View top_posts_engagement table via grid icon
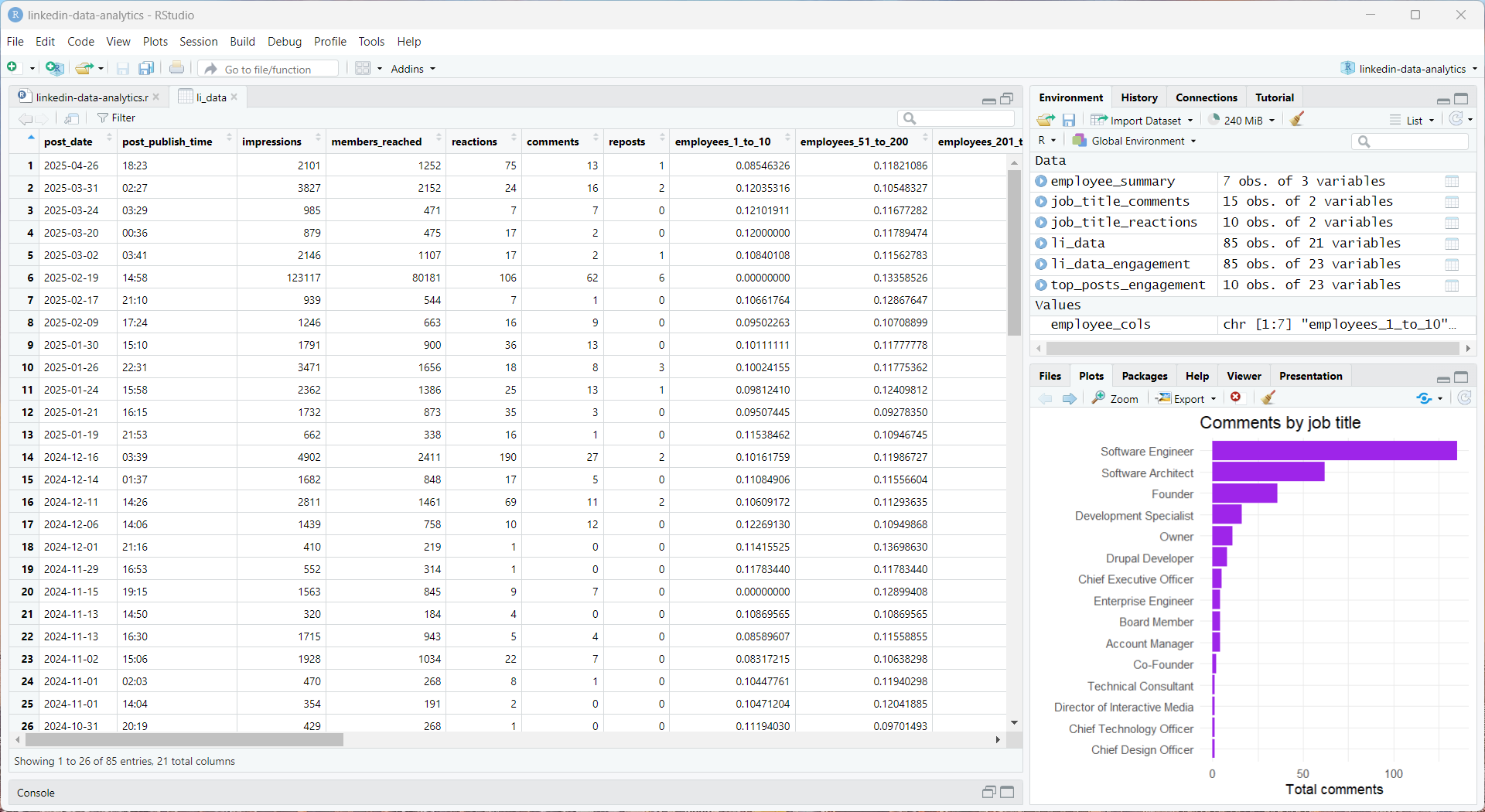The height and width of the screenshot is (812, 1485). pos(1452,285)
